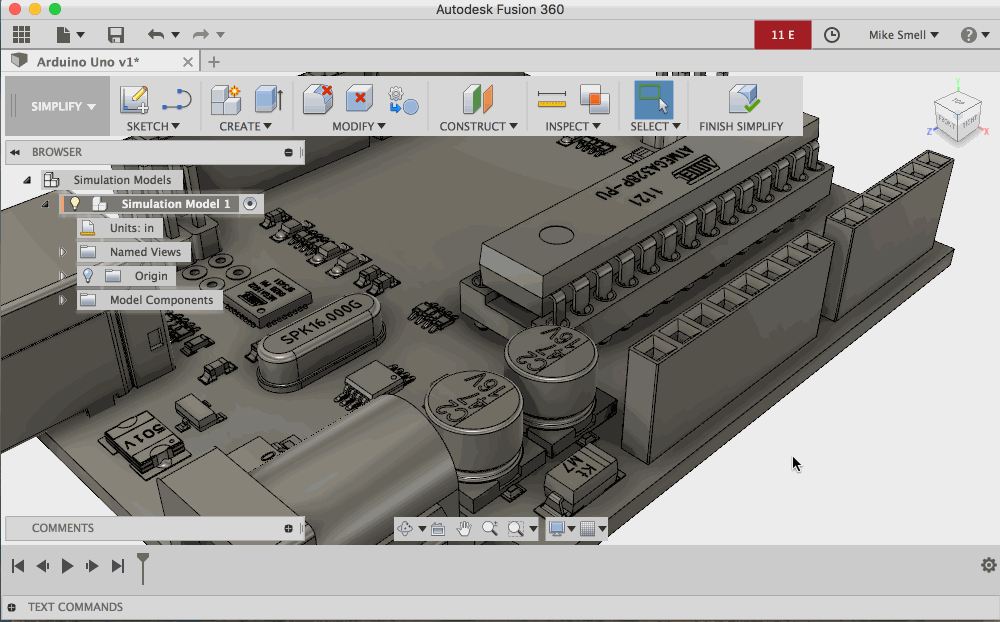Expand the Model Components folder
1000x622 pixels.
coord(62,300)
